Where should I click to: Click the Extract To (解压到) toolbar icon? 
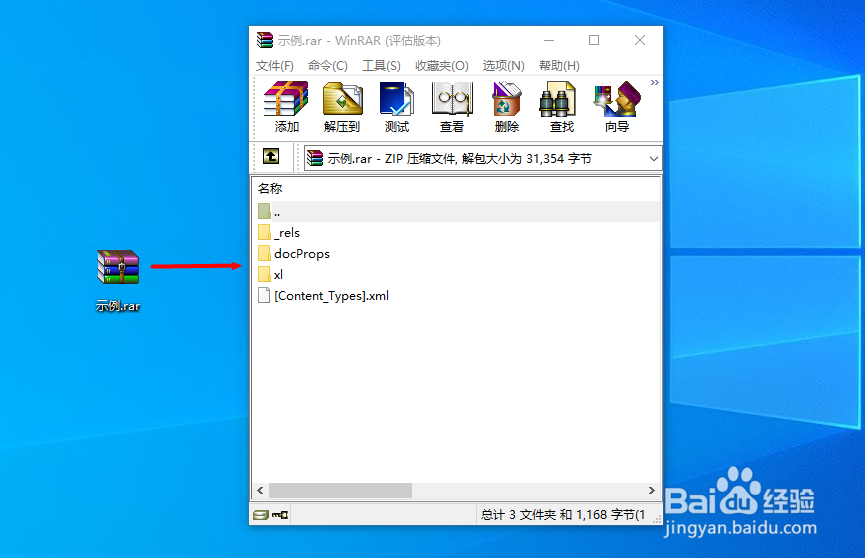tap(342, 107)
